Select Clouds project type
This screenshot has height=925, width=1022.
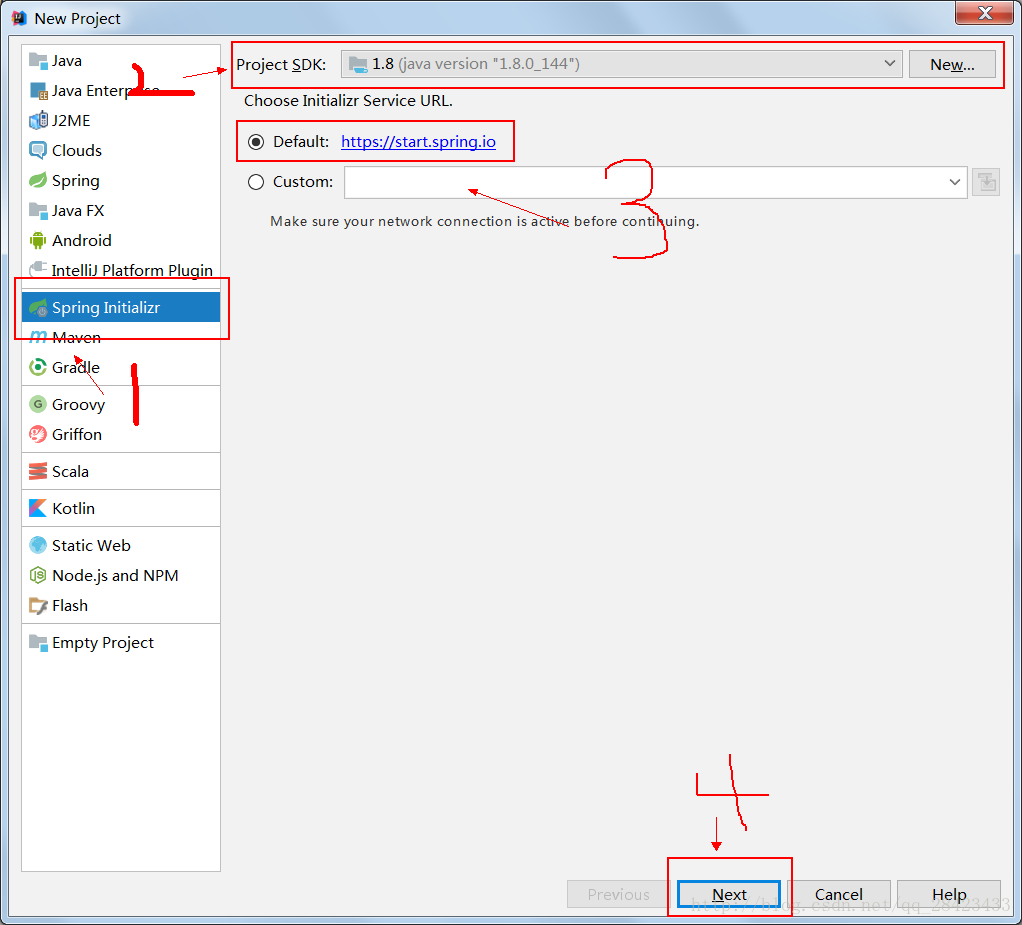[x=121, y=151]
